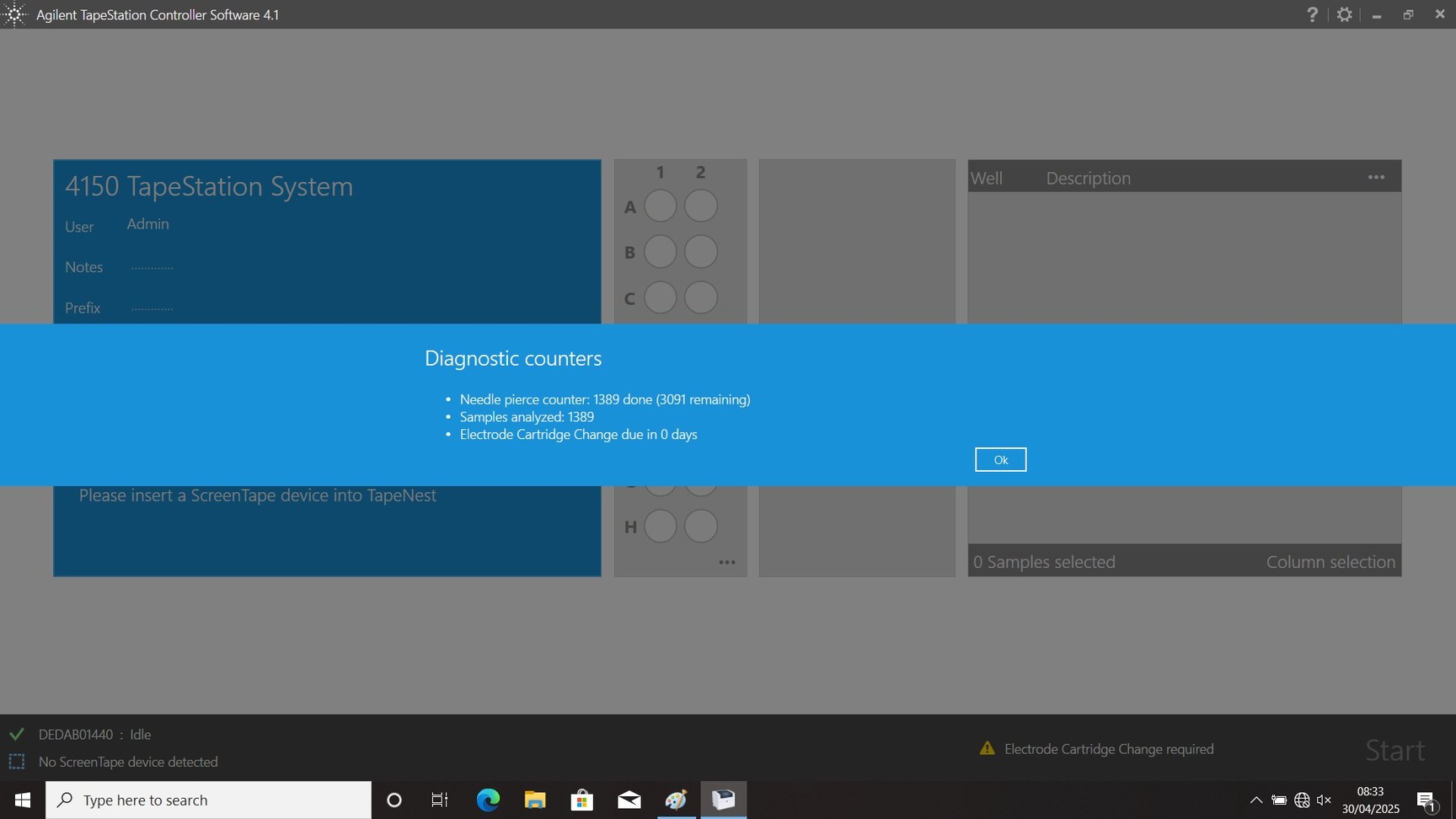Click the green instrument status checkmark

[x=16, y=734]
